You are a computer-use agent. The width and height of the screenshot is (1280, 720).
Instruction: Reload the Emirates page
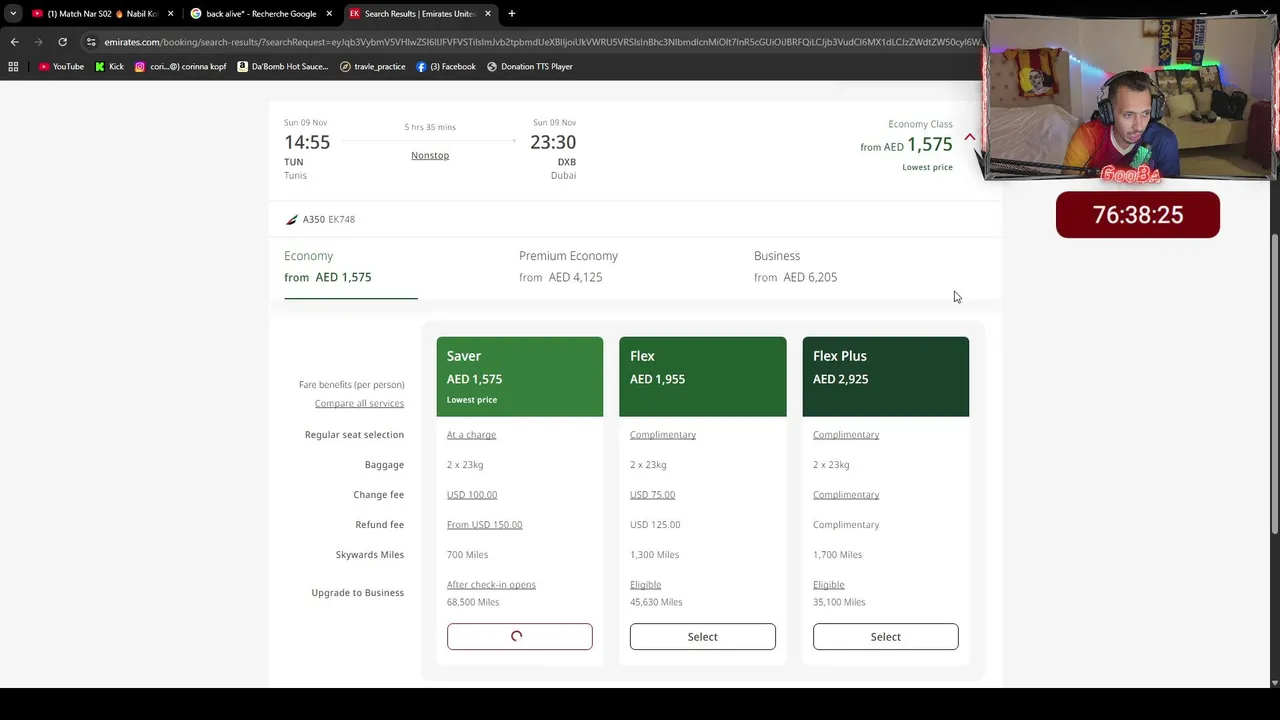point(62,42)
